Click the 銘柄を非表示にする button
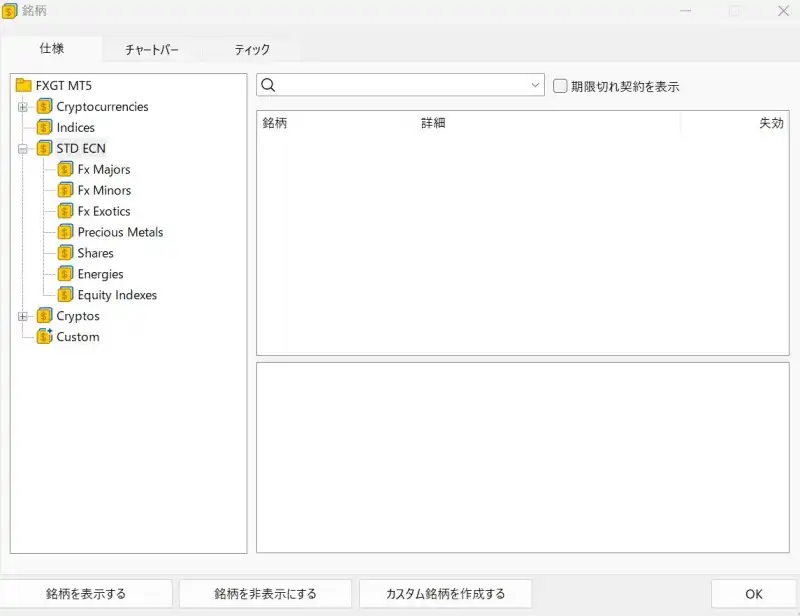Image resolution: width=800 pixels, height=616 pixels. point(265,594)
